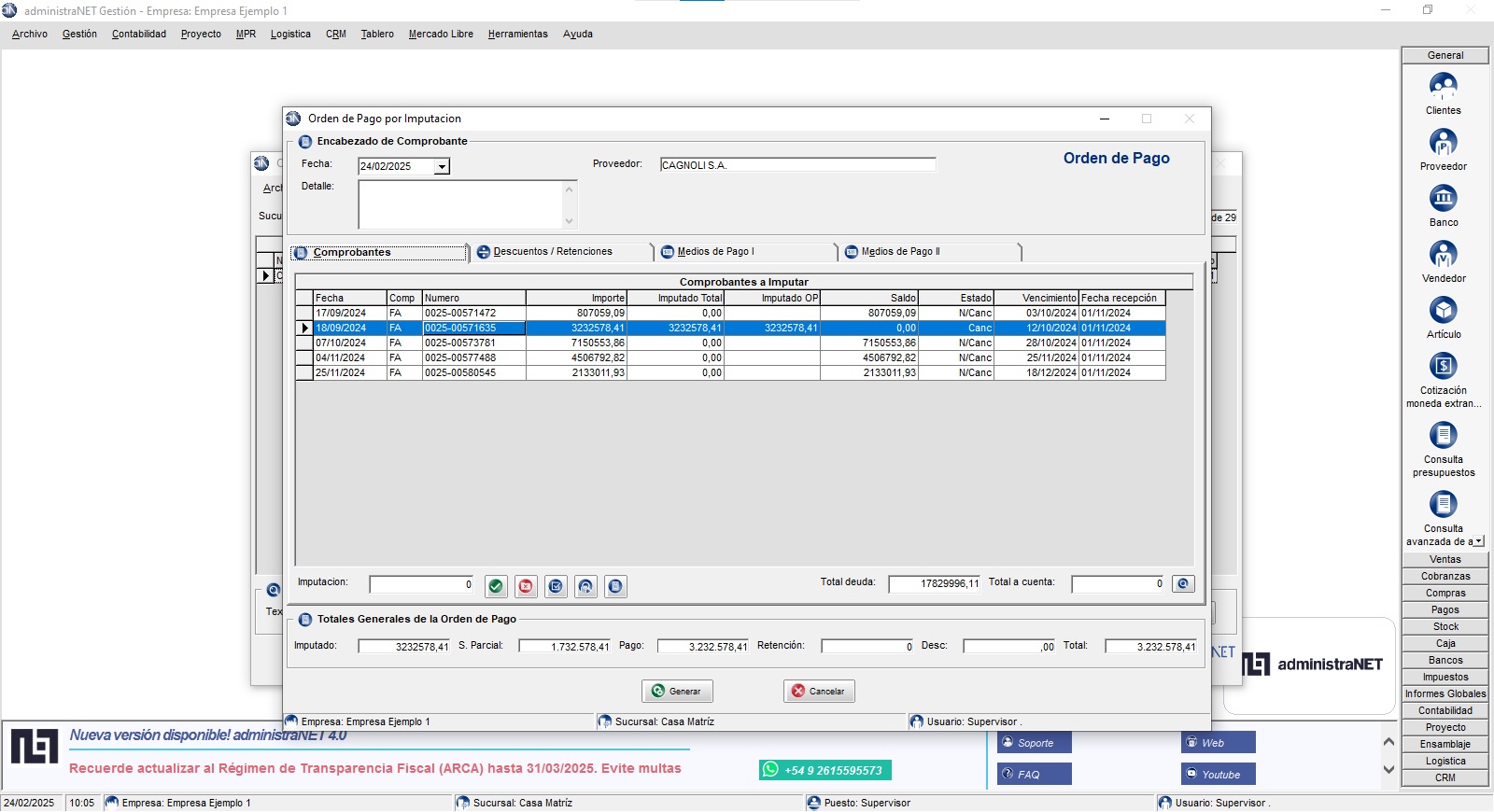Open Consulta avanzada icon in sidebar

(x=1444, y=518)
